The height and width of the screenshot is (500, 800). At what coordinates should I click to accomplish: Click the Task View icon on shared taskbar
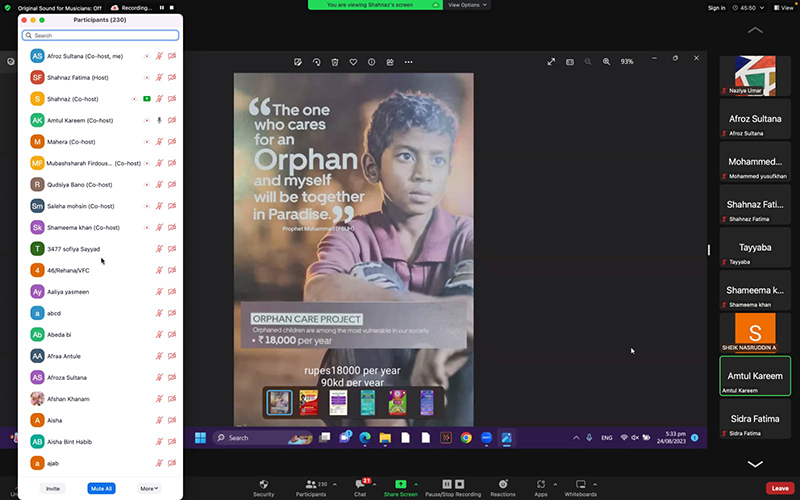324,438
